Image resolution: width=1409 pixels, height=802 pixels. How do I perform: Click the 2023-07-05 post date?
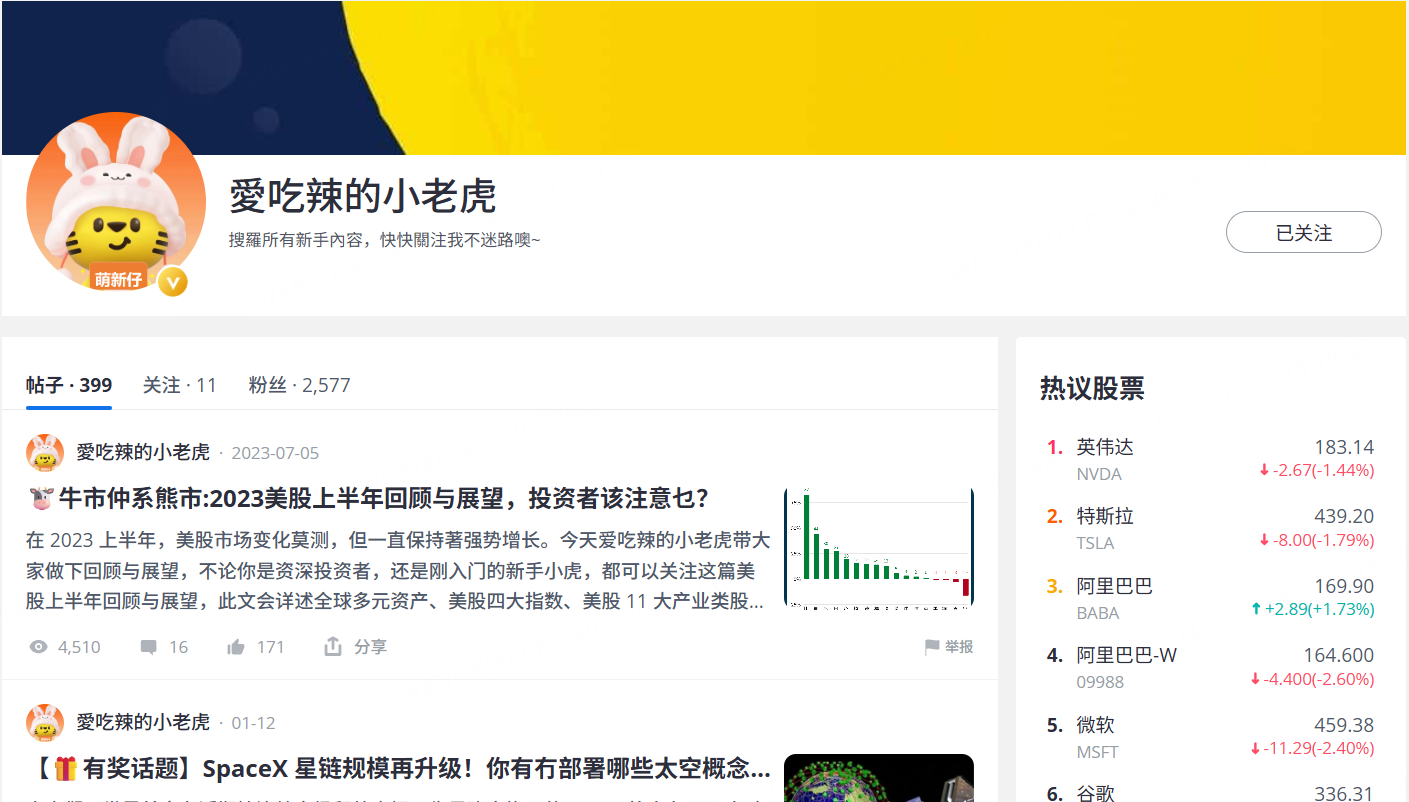point(275,453)
